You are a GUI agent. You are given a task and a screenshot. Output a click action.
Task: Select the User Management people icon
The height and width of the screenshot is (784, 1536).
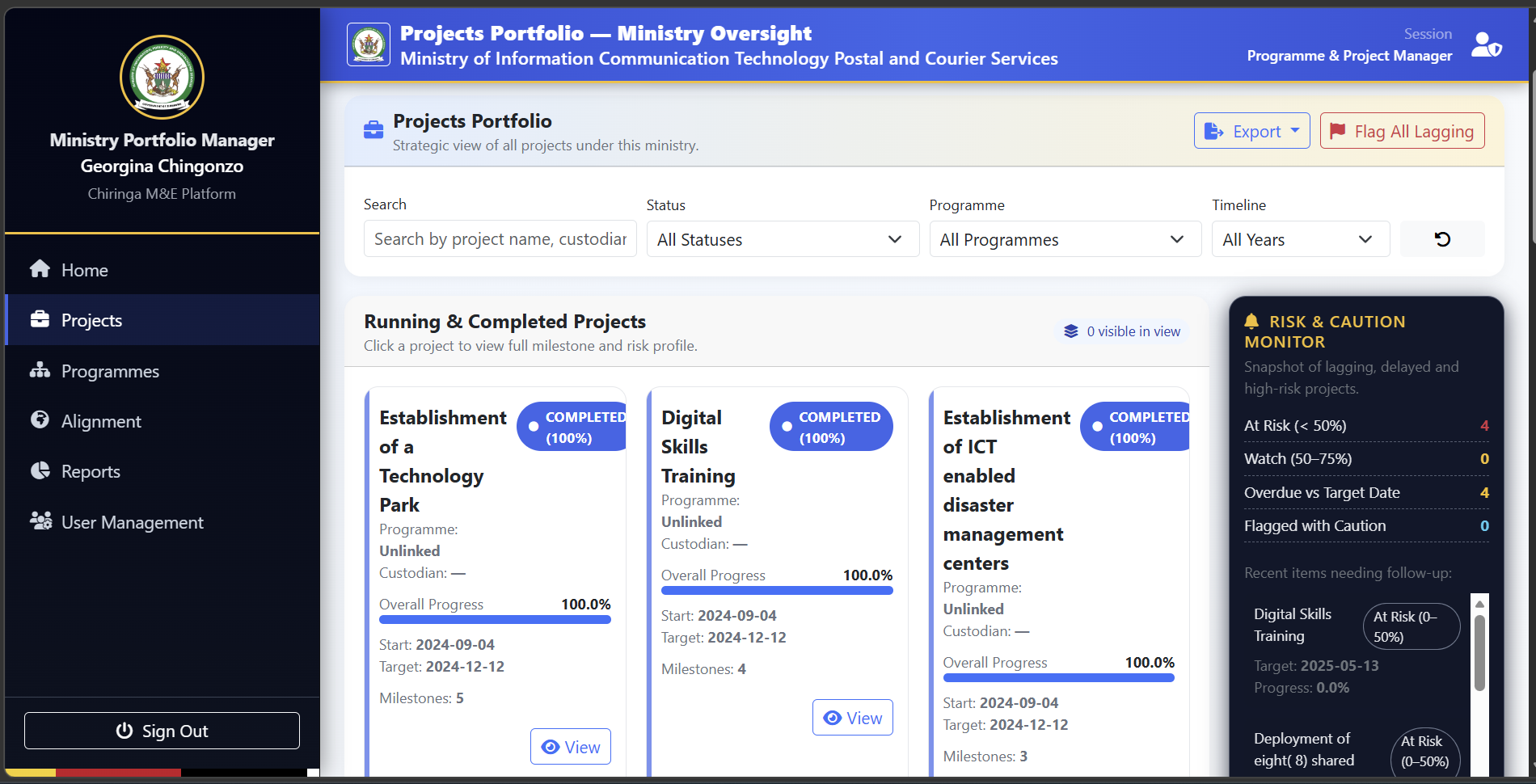click(x=41, y=521)
